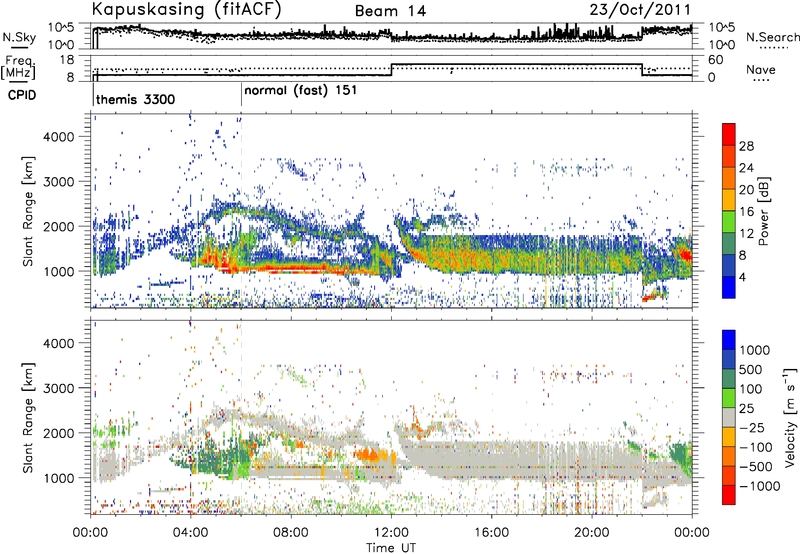Click the '12' label on Power color bar

pyautogui.click(x=746, y=234)
